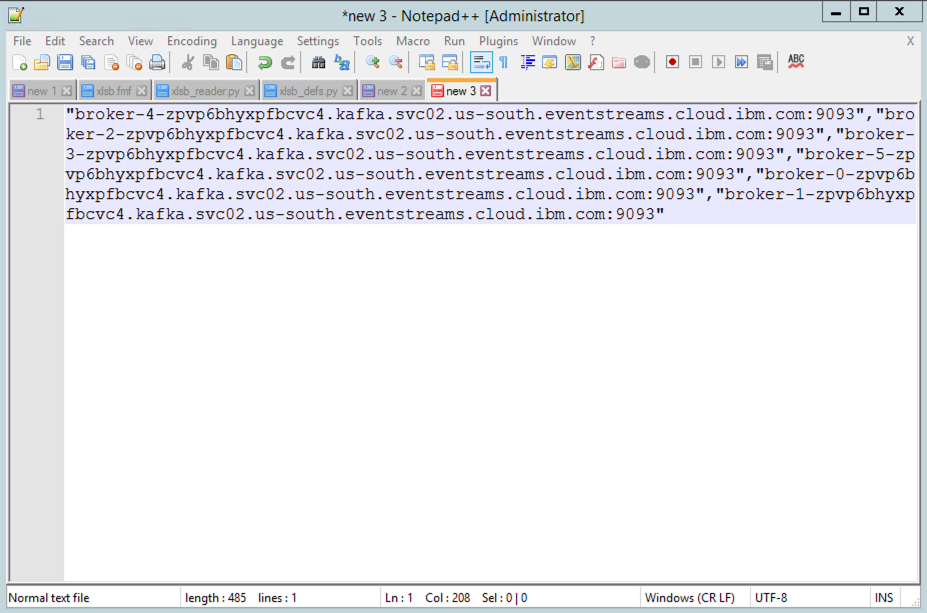Screen dimensions: 927x613
Task: Click the Copy toolbar icon
Action: click(x=210, y=62)
